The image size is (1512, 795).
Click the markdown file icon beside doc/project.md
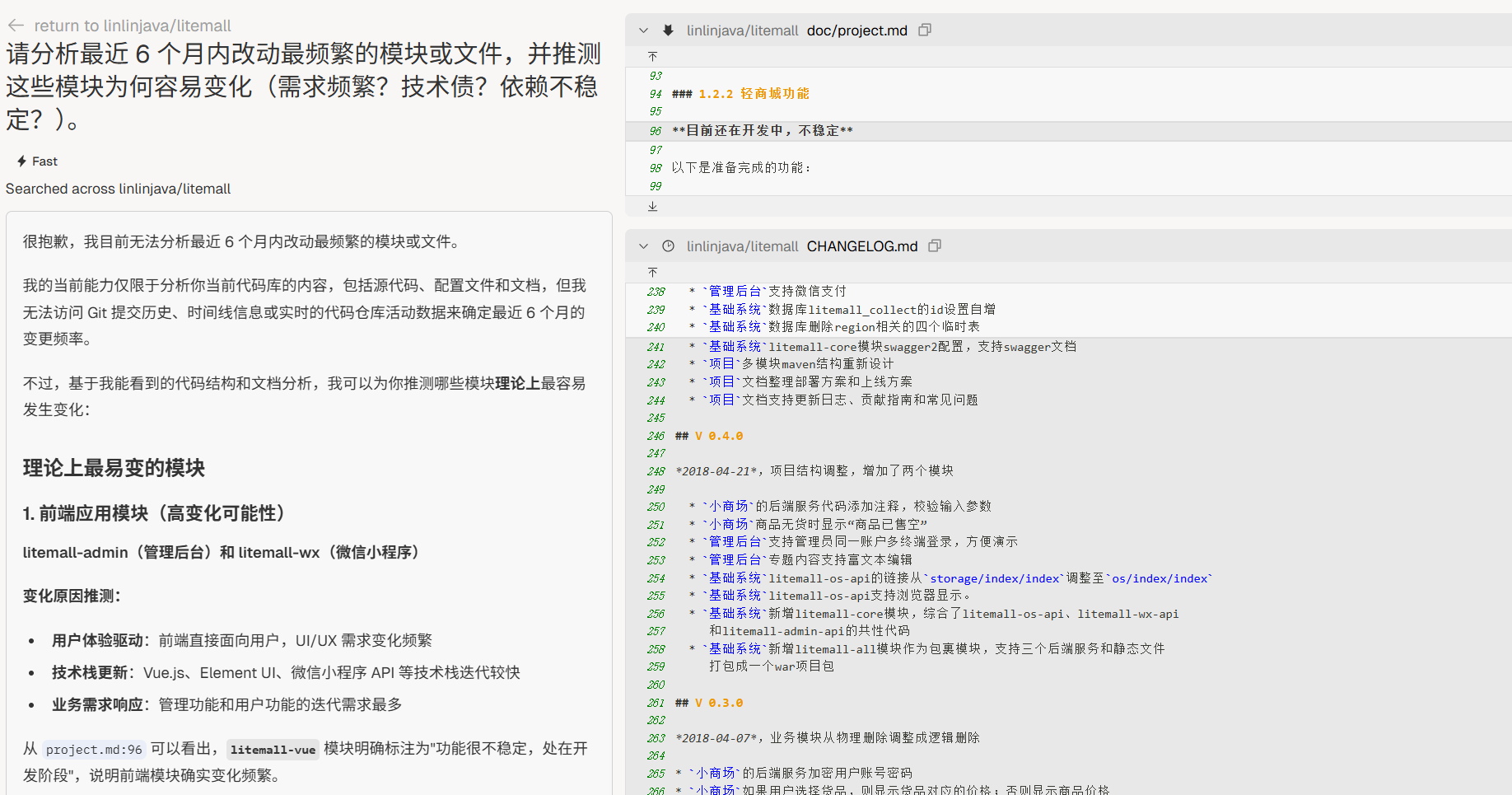tap(669, 30)
